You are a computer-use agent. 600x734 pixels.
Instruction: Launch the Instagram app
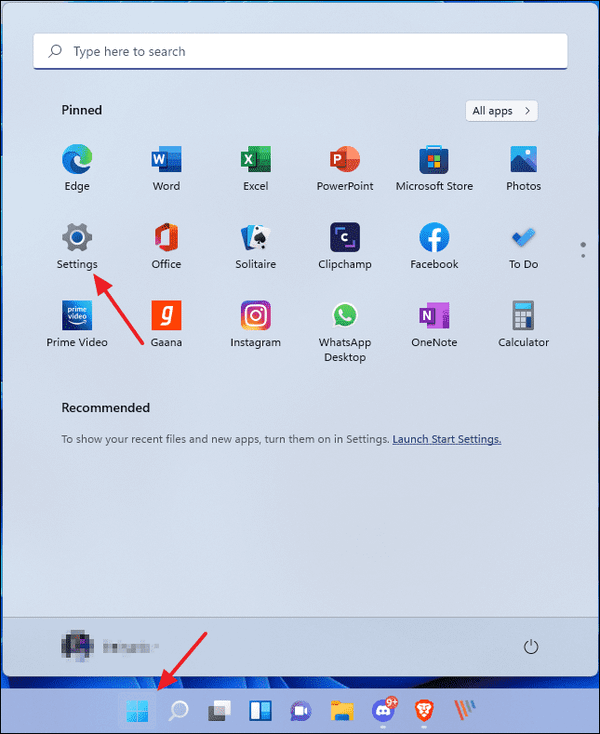(x=256, y=324)
